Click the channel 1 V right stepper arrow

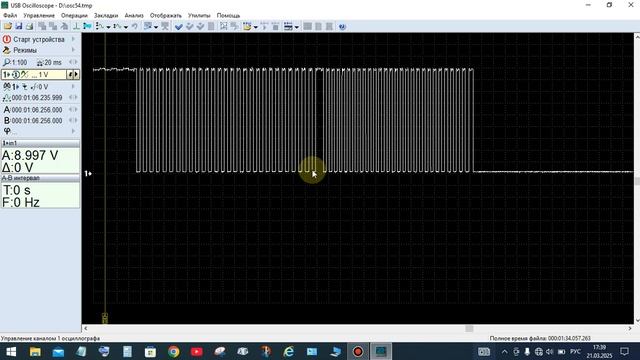tap(76, 75)
